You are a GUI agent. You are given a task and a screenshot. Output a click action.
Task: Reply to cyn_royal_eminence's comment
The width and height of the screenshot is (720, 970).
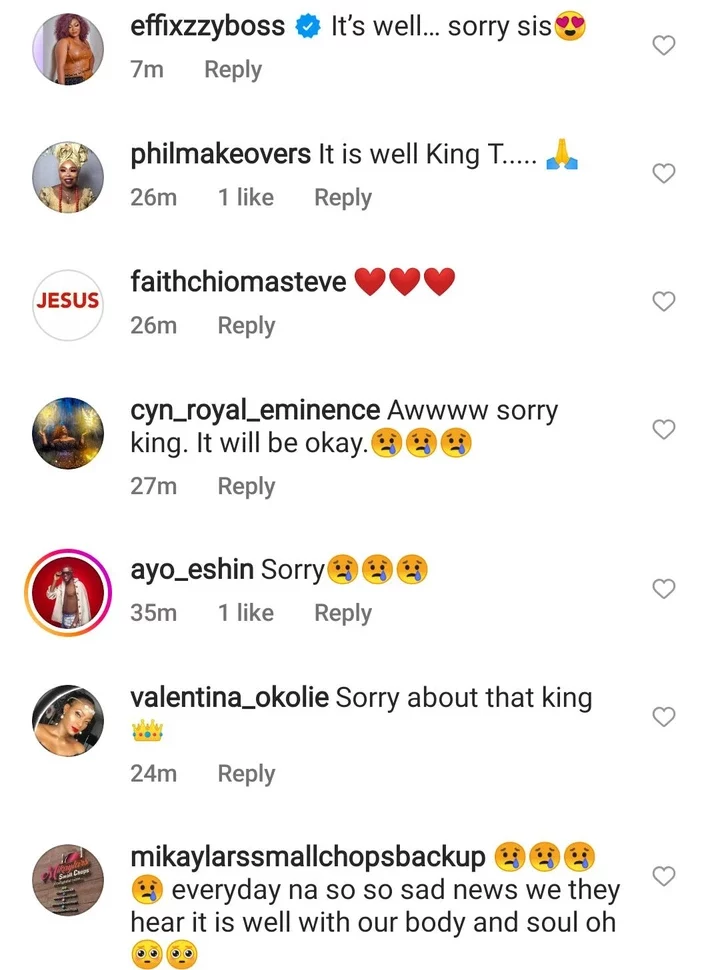tap(246, 486)
